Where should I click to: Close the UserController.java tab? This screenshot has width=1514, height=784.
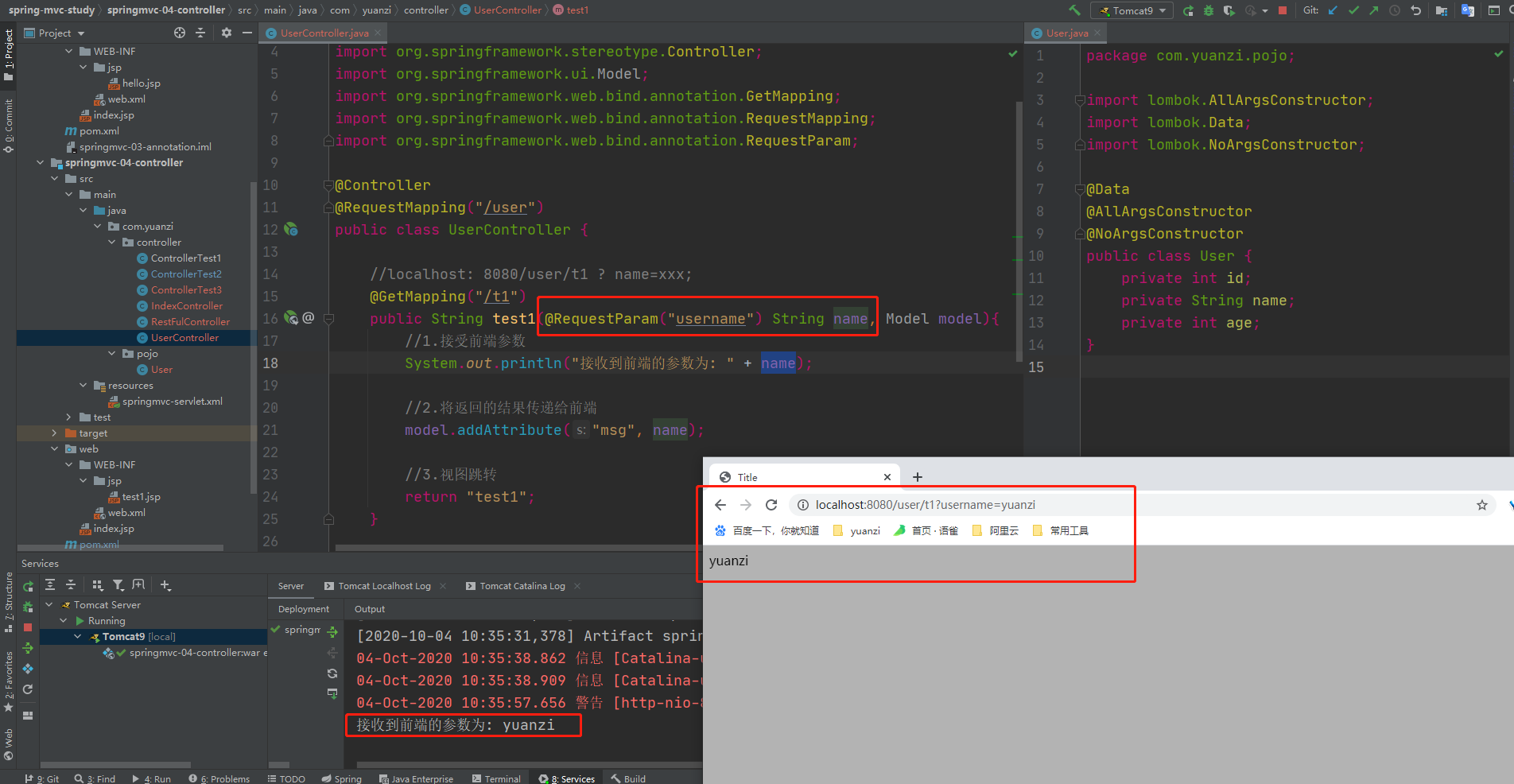pos(378,33)
